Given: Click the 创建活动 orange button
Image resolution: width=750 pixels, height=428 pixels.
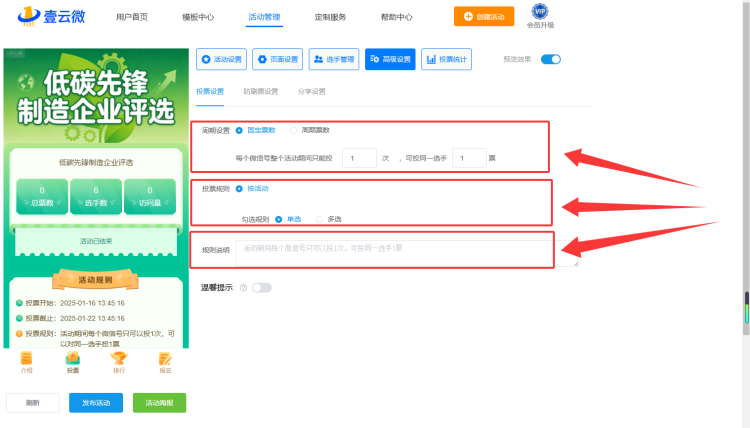Looking at the screenshot, I should (x=484, y=16).
